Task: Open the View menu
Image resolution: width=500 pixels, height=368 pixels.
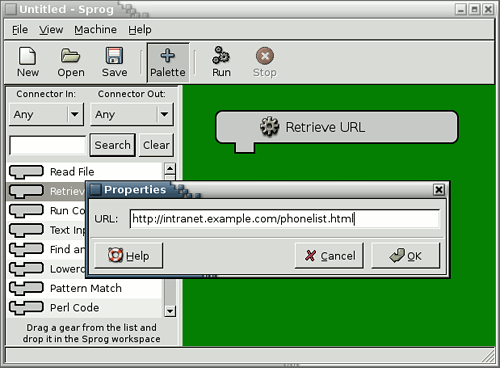Action: tap(51, 30)
